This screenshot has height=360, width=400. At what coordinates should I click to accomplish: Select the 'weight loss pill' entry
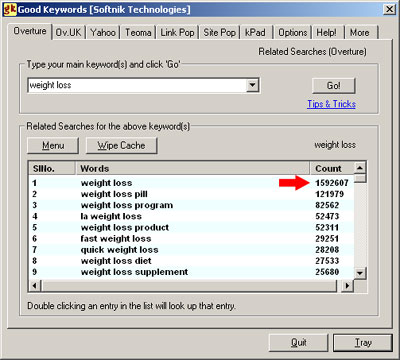[x=191, y=194]
